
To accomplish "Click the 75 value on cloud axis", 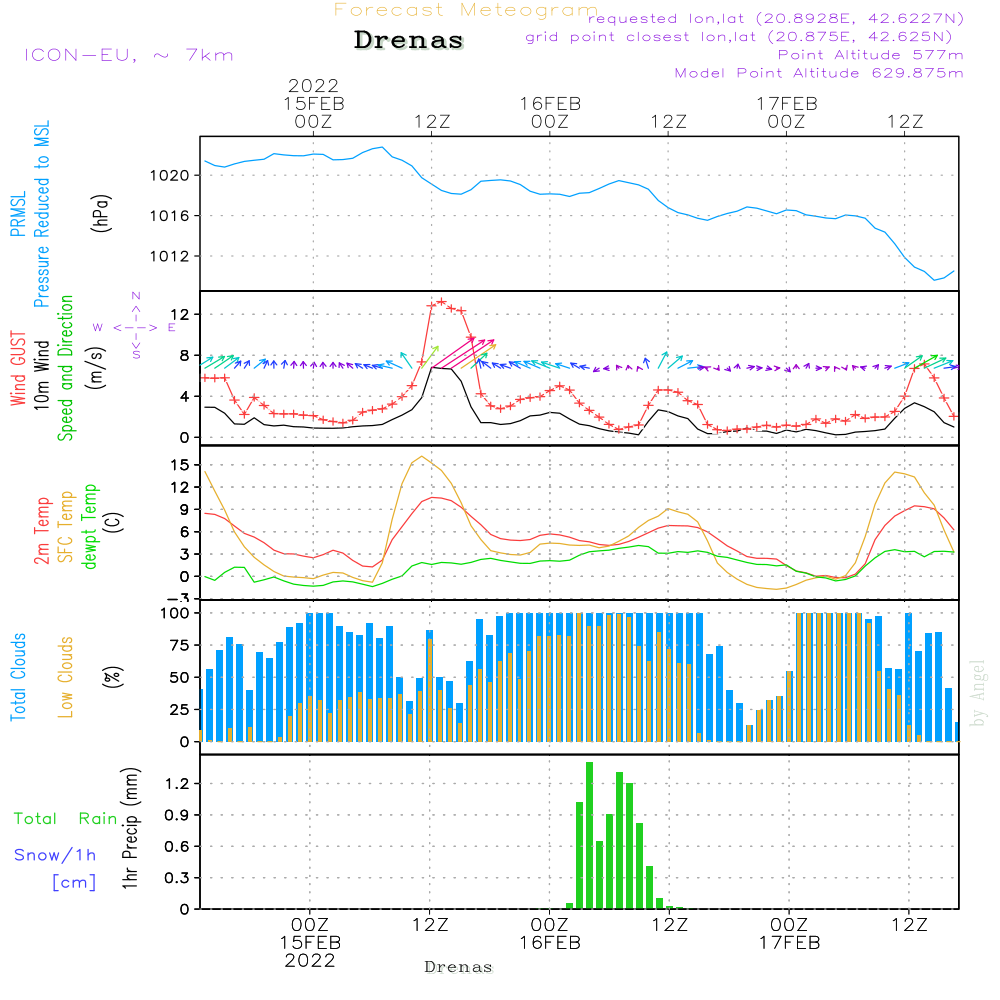I will coord(179,645).
